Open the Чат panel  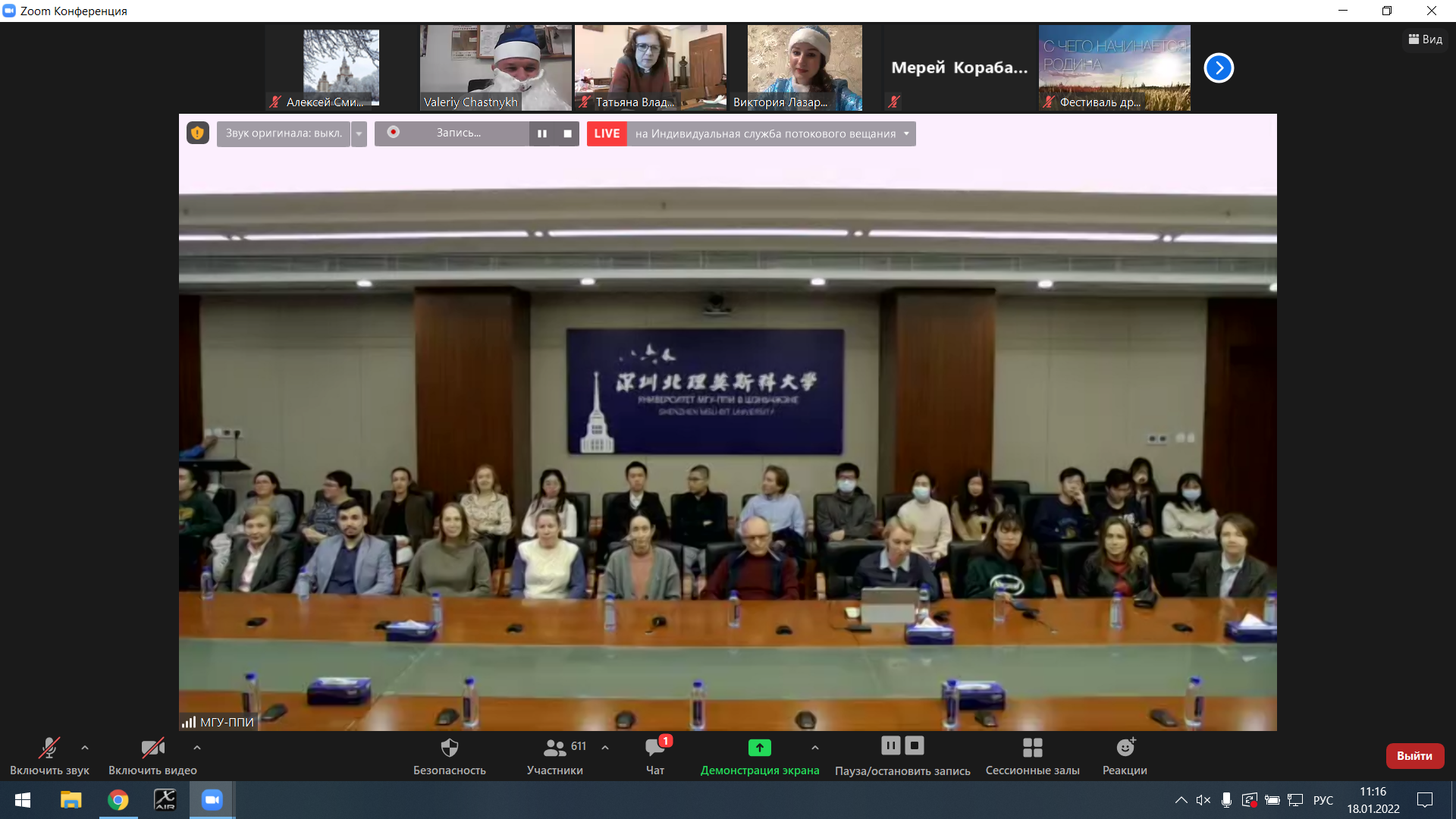pos(655,756)
